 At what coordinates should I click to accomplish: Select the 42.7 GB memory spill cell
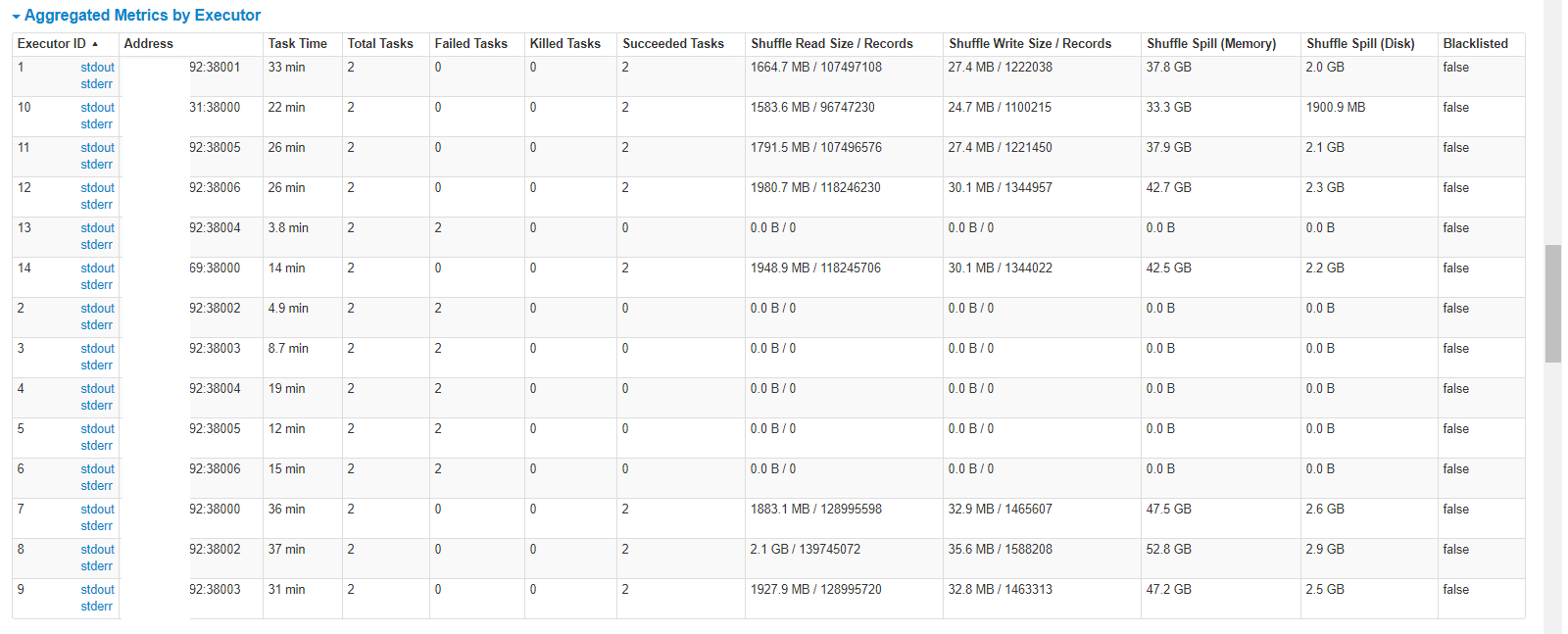(1168, 188)
